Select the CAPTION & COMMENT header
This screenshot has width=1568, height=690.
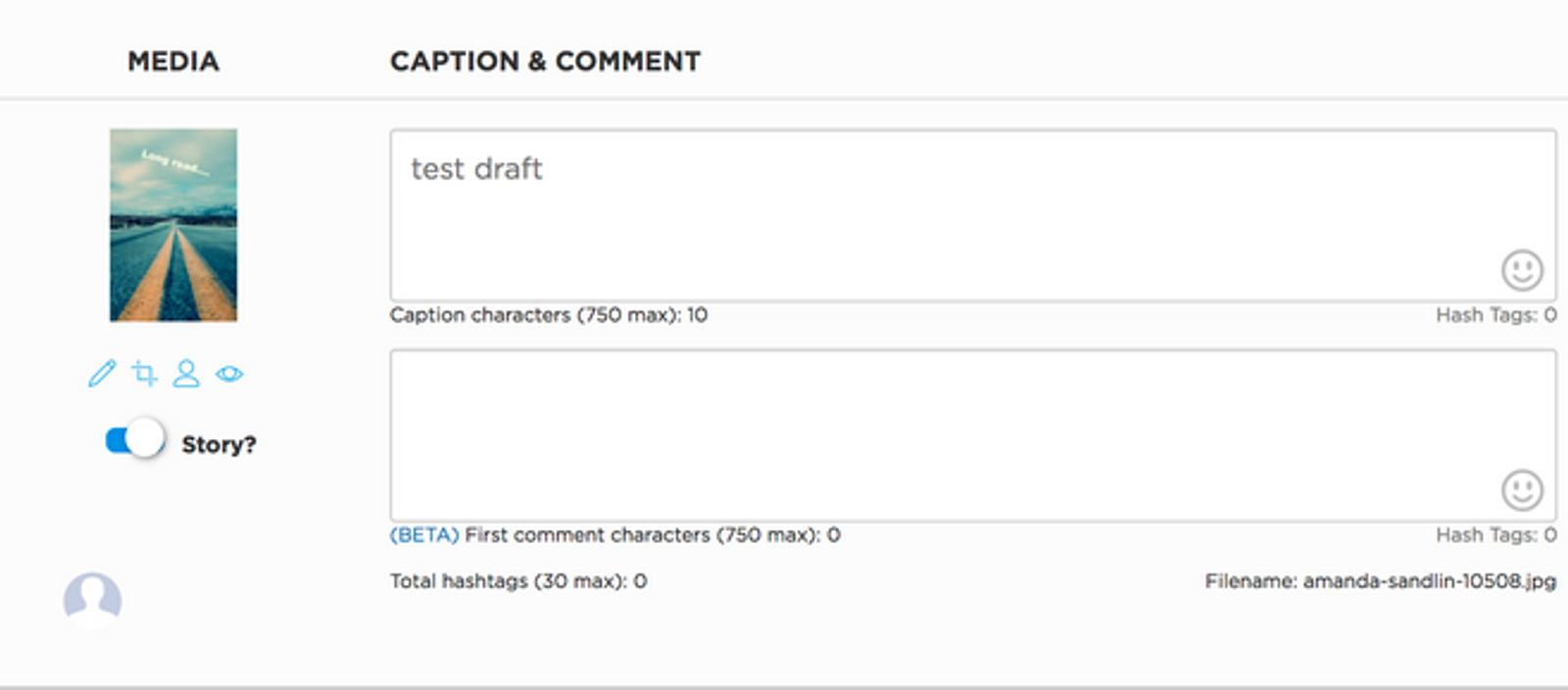546,61
